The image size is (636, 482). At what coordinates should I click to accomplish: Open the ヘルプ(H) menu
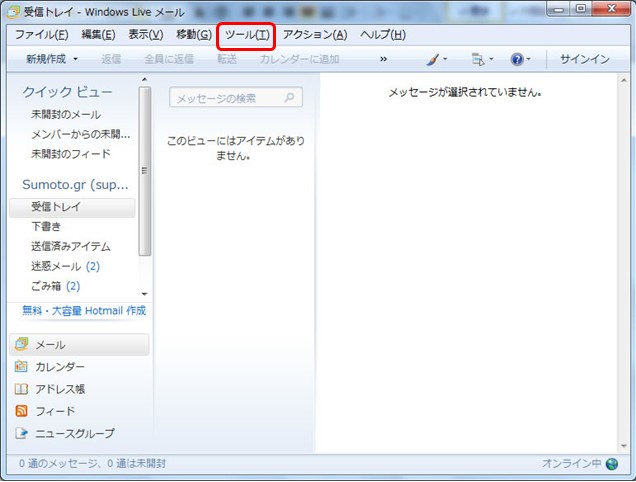(383, 35)
